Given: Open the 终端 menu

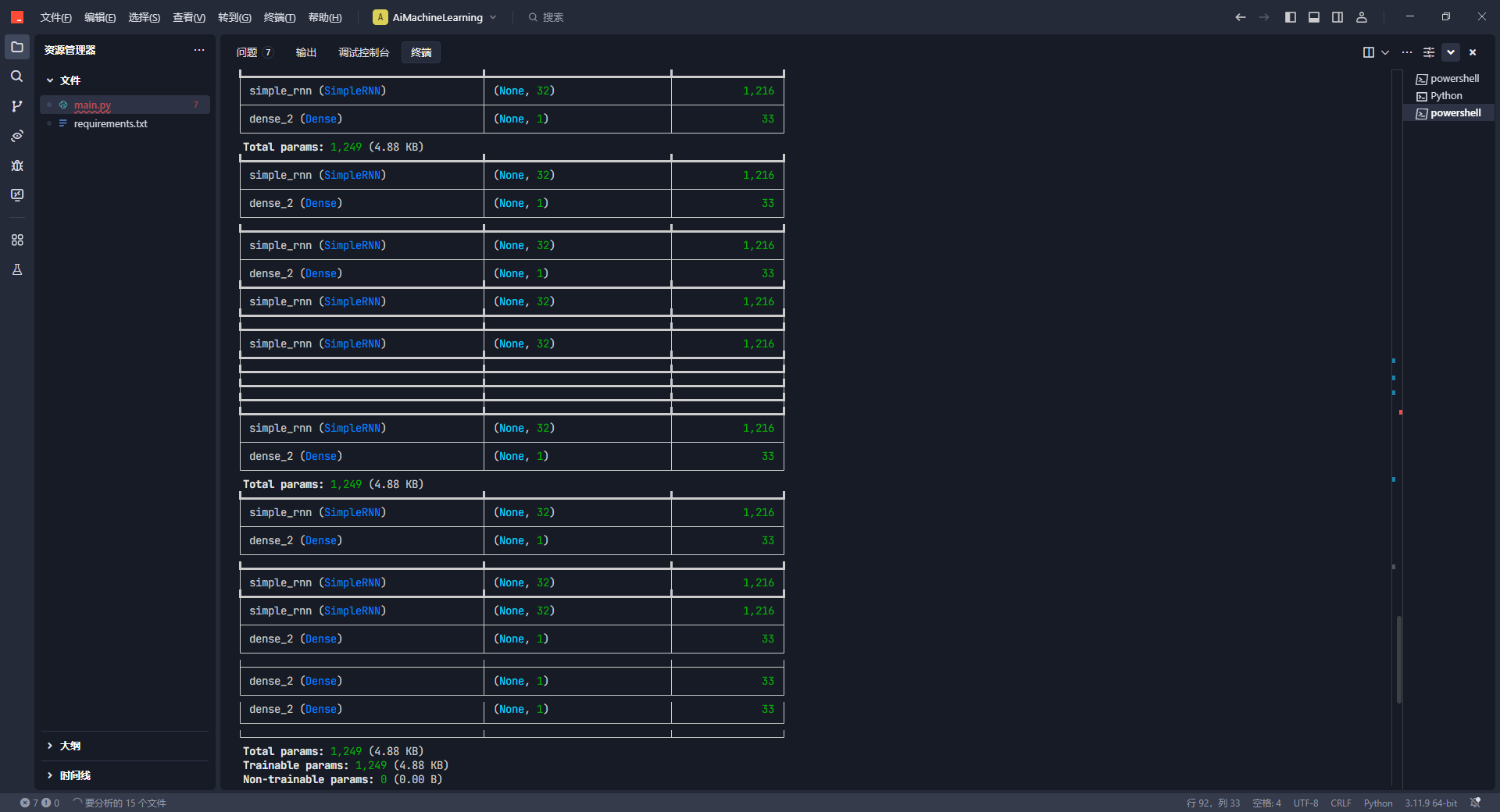Looking at the screenshot, I should click(280, 17).
